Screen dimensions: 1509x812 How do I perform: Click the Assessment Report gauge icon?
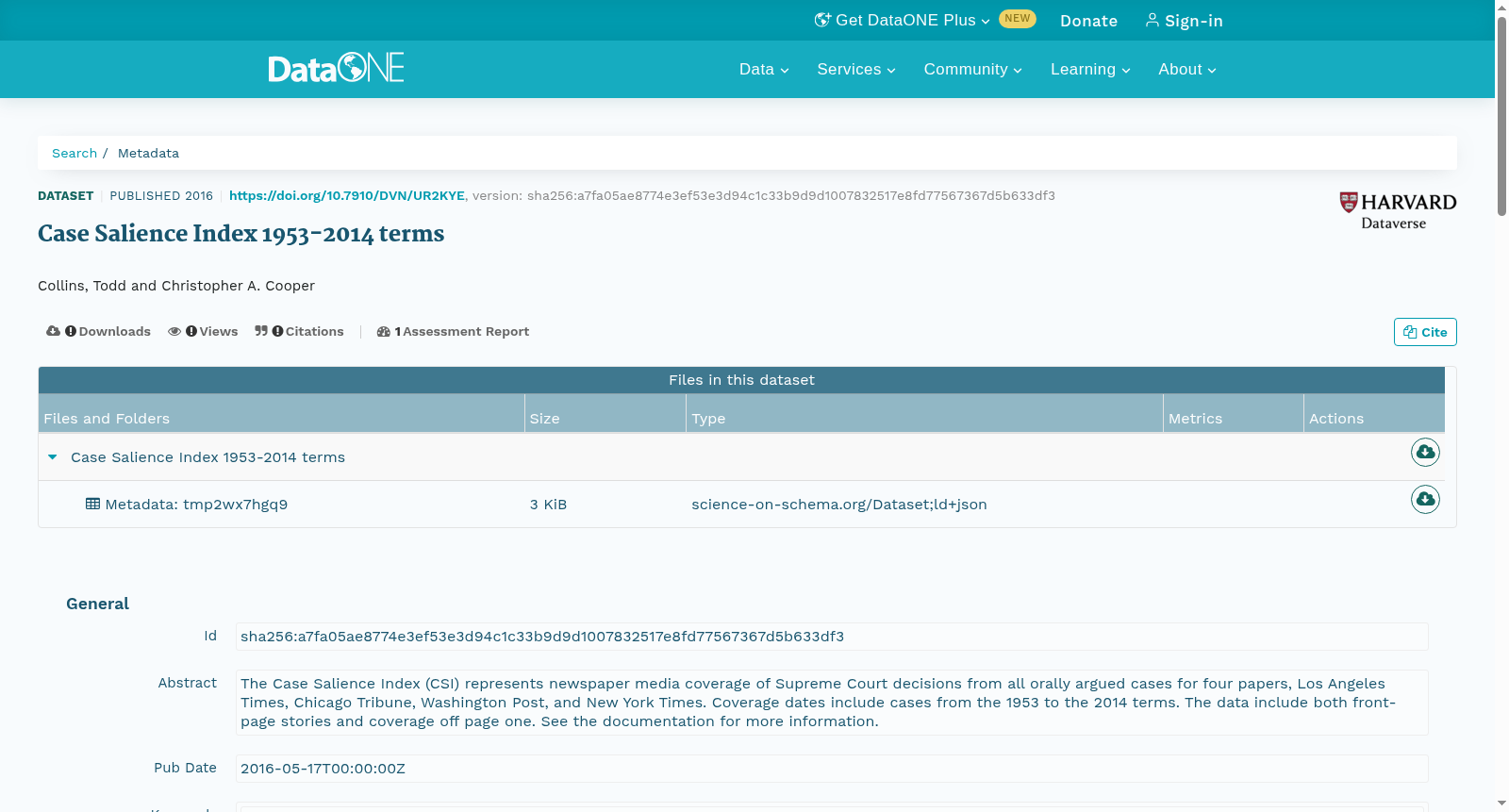point(383,331)
